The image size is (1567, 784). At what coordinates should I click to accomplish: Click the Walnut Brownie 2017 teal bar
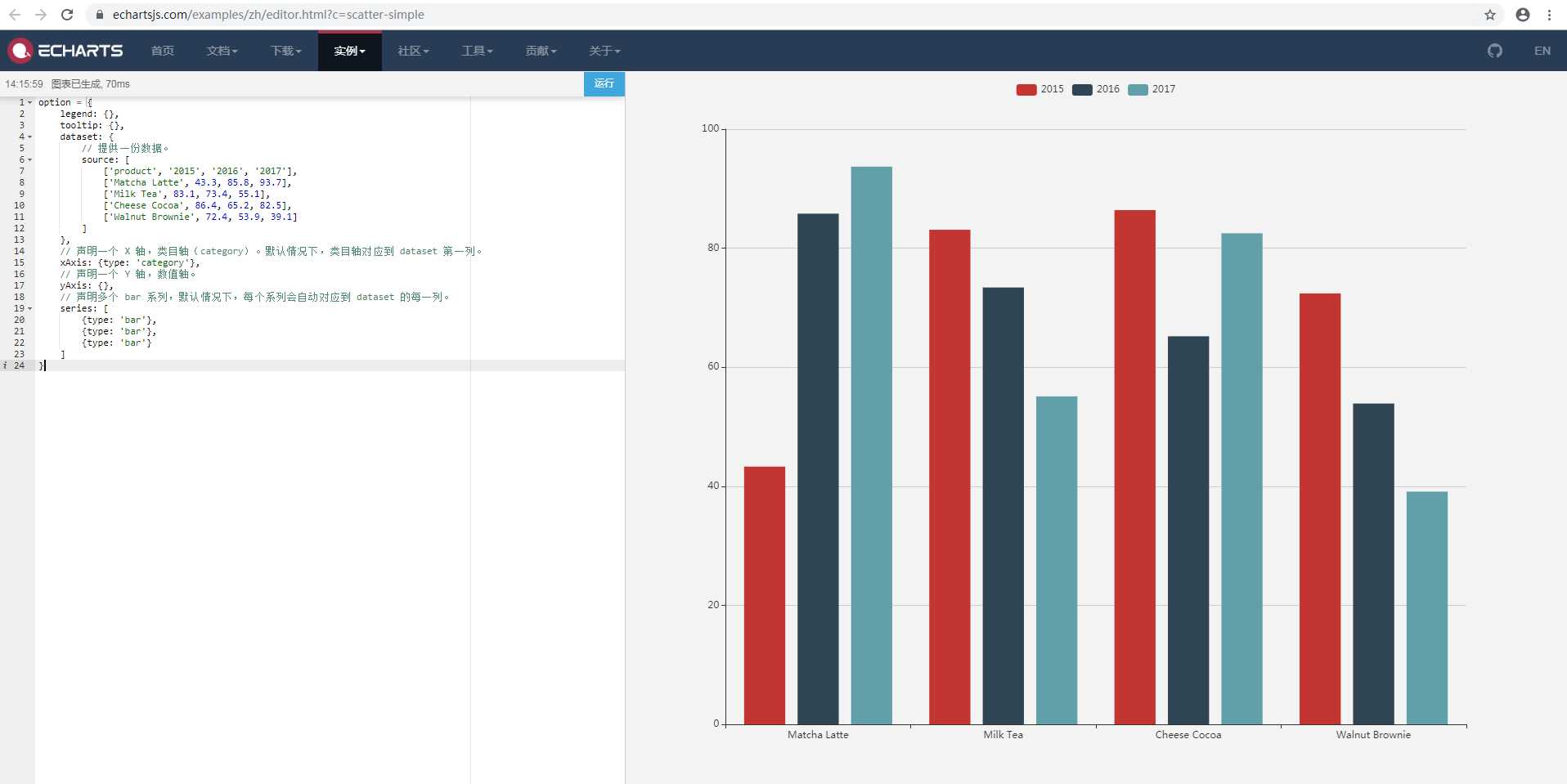tap(1427, 607)
